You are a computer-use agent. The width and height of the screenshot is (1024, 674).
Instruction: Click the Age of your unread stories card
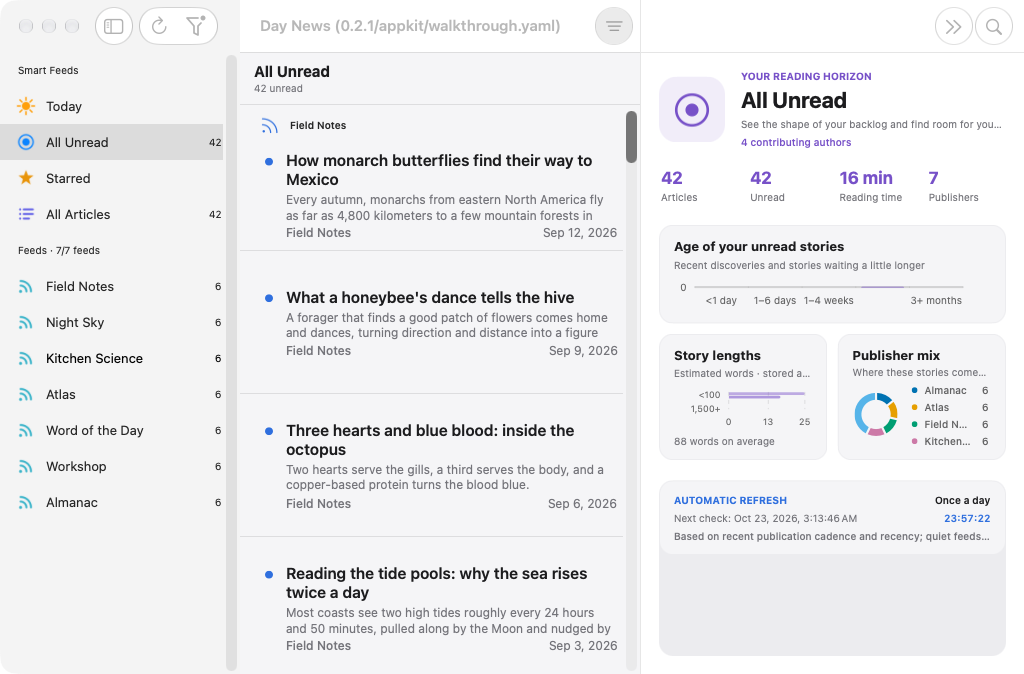(832, 274)
